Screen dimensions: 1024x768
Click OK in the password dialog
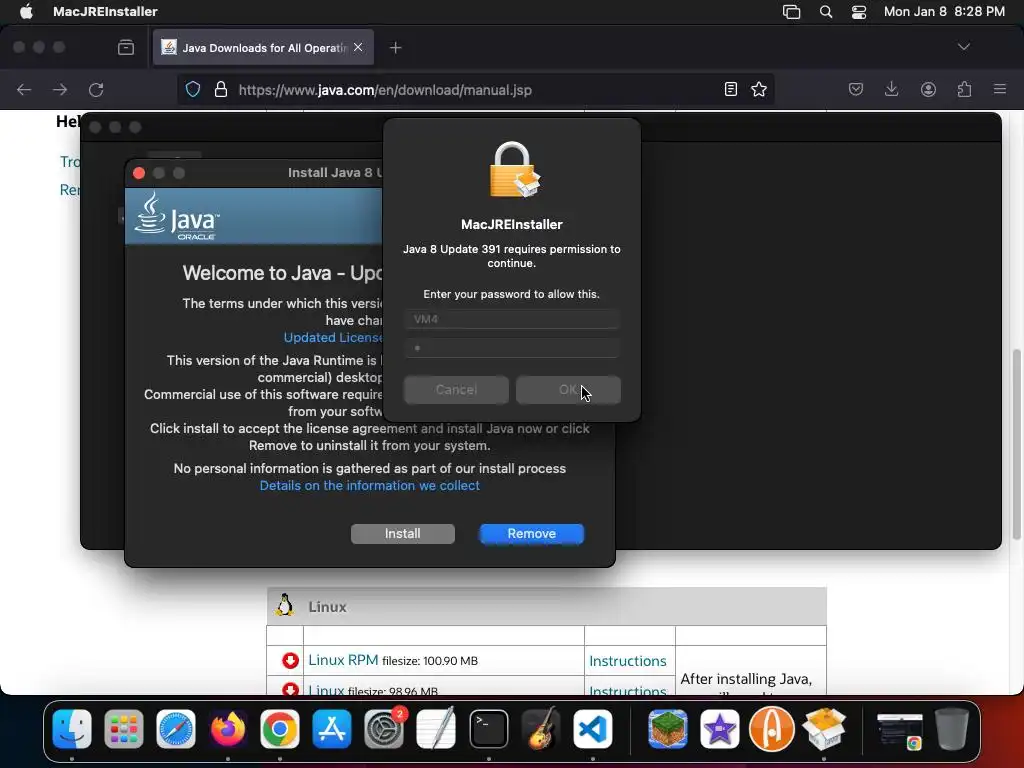click(568, 390)
